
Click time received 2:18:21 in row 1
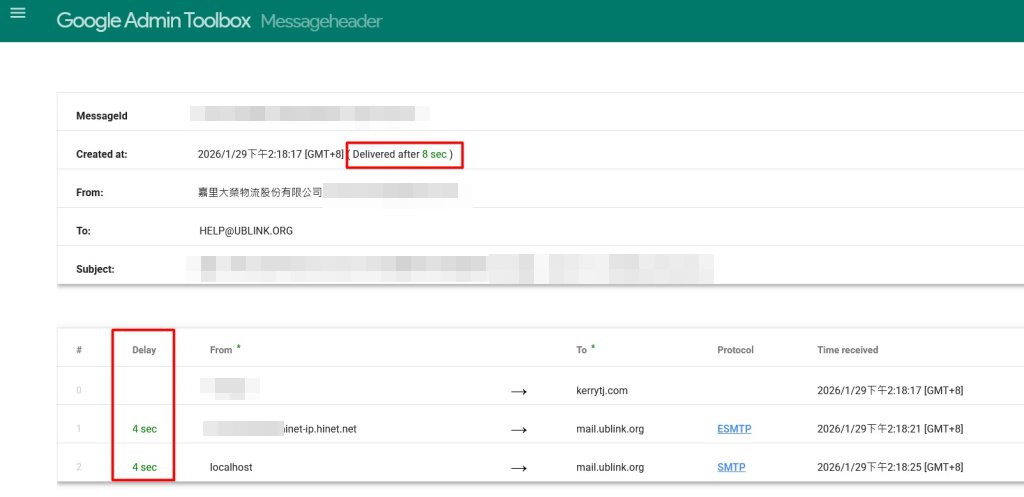pos(890,429)
